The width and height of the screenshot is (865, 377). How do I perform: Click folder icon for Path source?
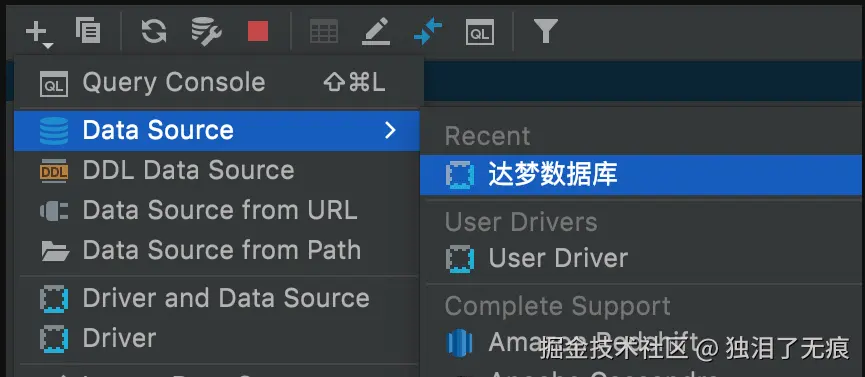(x=55, y=251)
